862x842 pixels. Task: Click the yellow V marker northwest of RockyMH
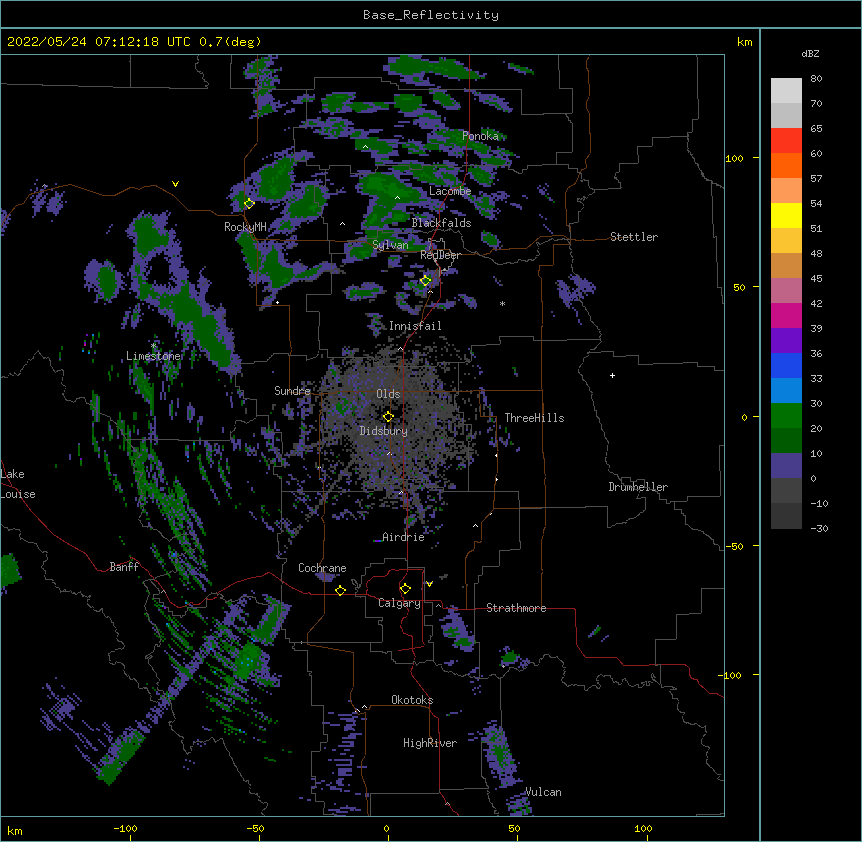[175, 184]
